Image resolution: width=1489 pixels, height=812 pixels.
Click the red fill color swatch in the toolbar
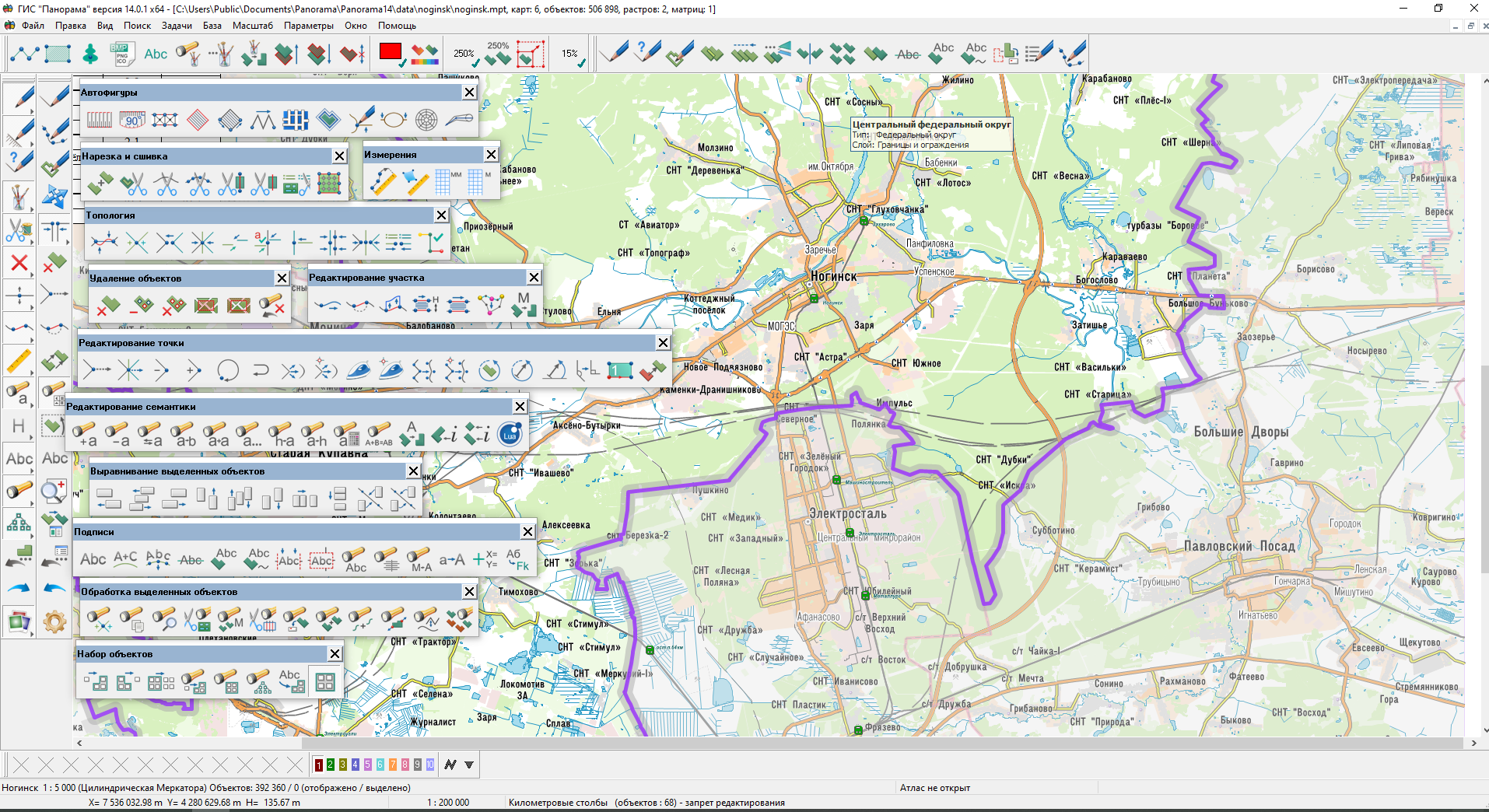pyautogui.click(x=389, y=52)
